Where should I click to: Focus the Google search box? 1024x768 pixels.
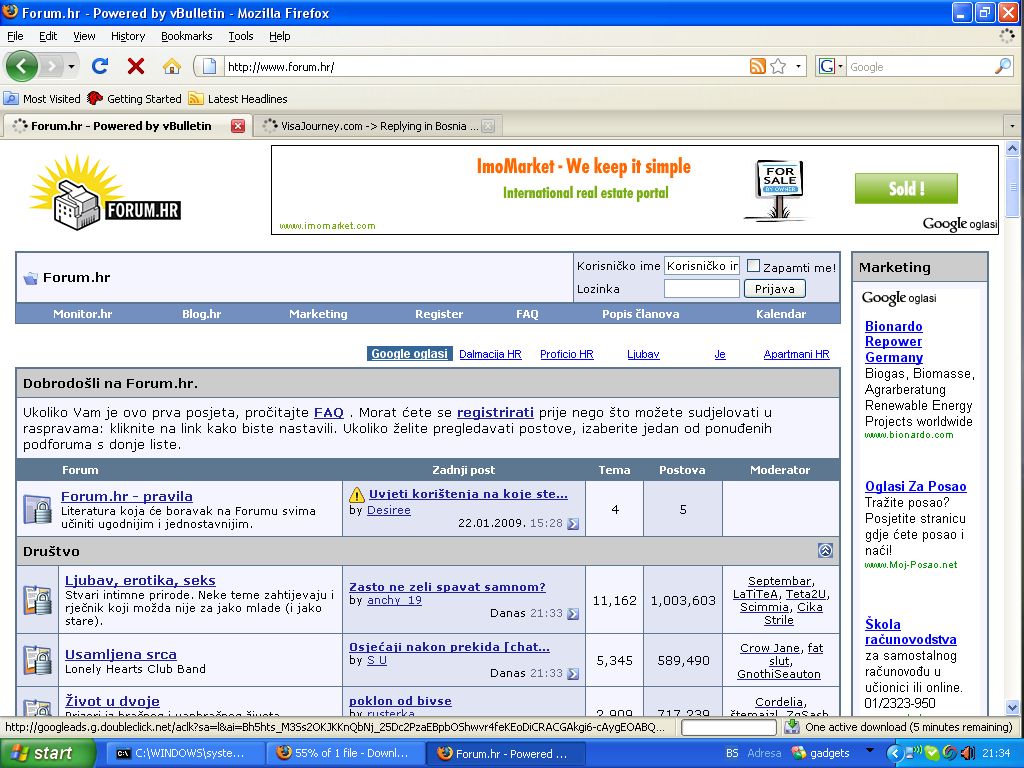click(x=920, y=67)
